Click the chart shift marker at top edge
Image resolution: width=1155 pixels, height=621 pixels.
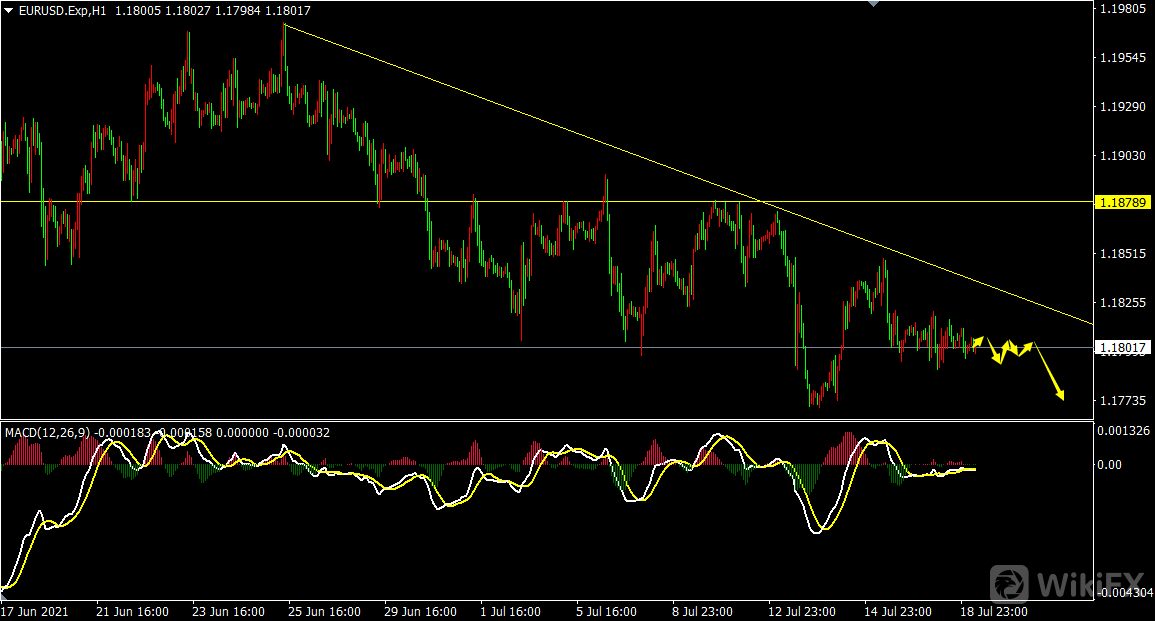pyautogui.click(x=874, y=4)
